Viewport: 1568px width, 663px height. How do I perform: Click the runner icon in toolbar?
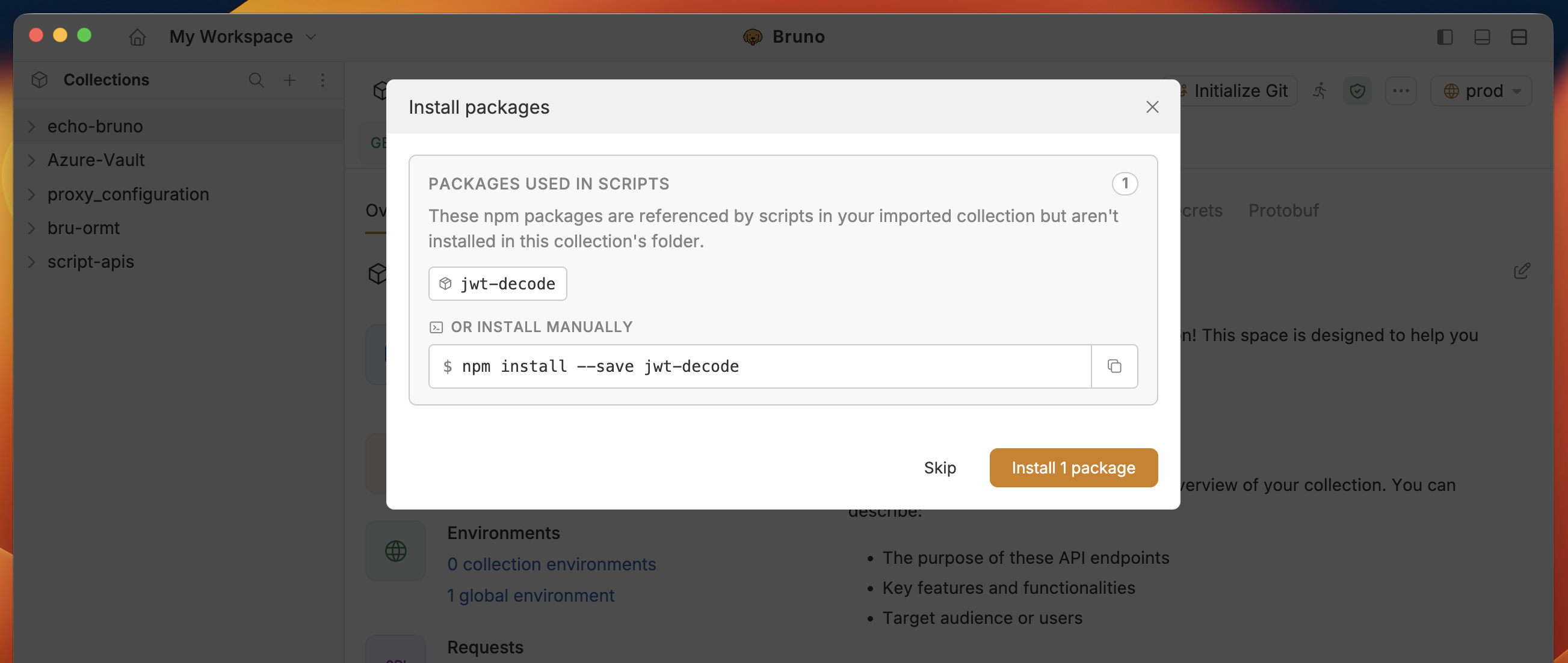pyautogui.click(x=1320, y=91)
